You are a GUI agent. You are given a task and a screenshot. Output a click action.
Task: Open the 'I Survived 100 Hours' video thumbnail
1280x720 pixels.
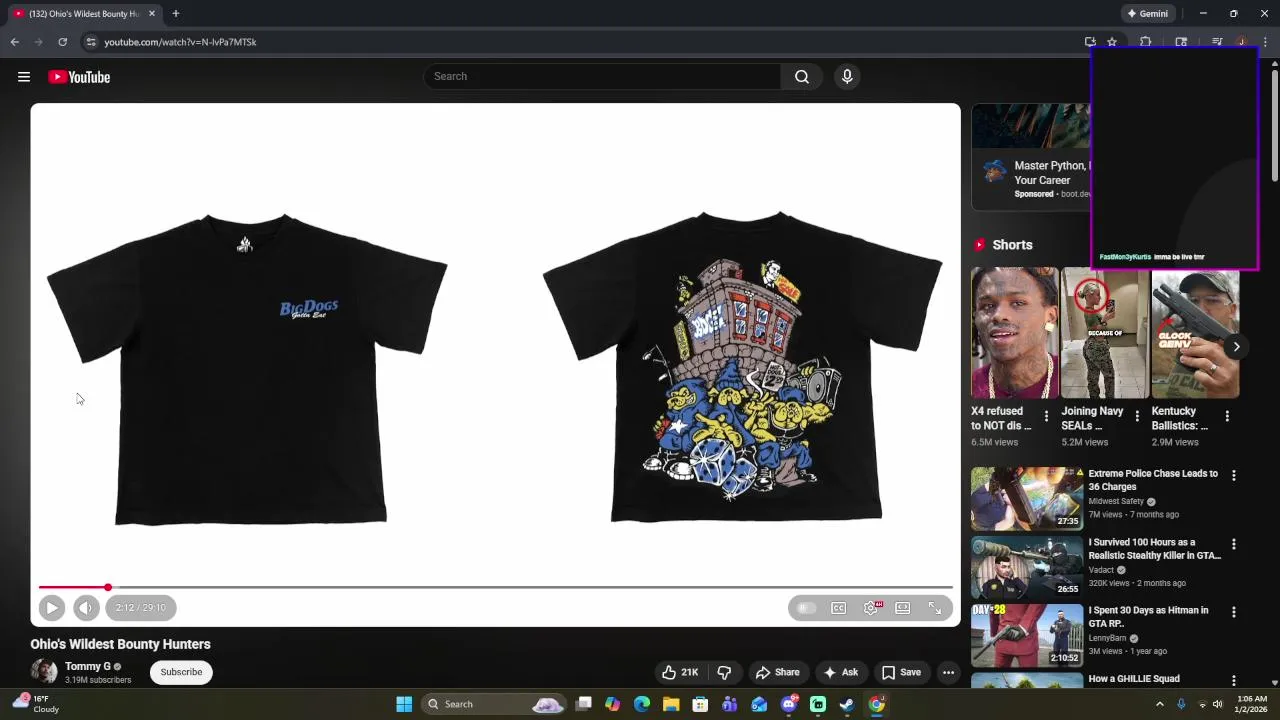pyautogui.click(x=1027, y=566)
